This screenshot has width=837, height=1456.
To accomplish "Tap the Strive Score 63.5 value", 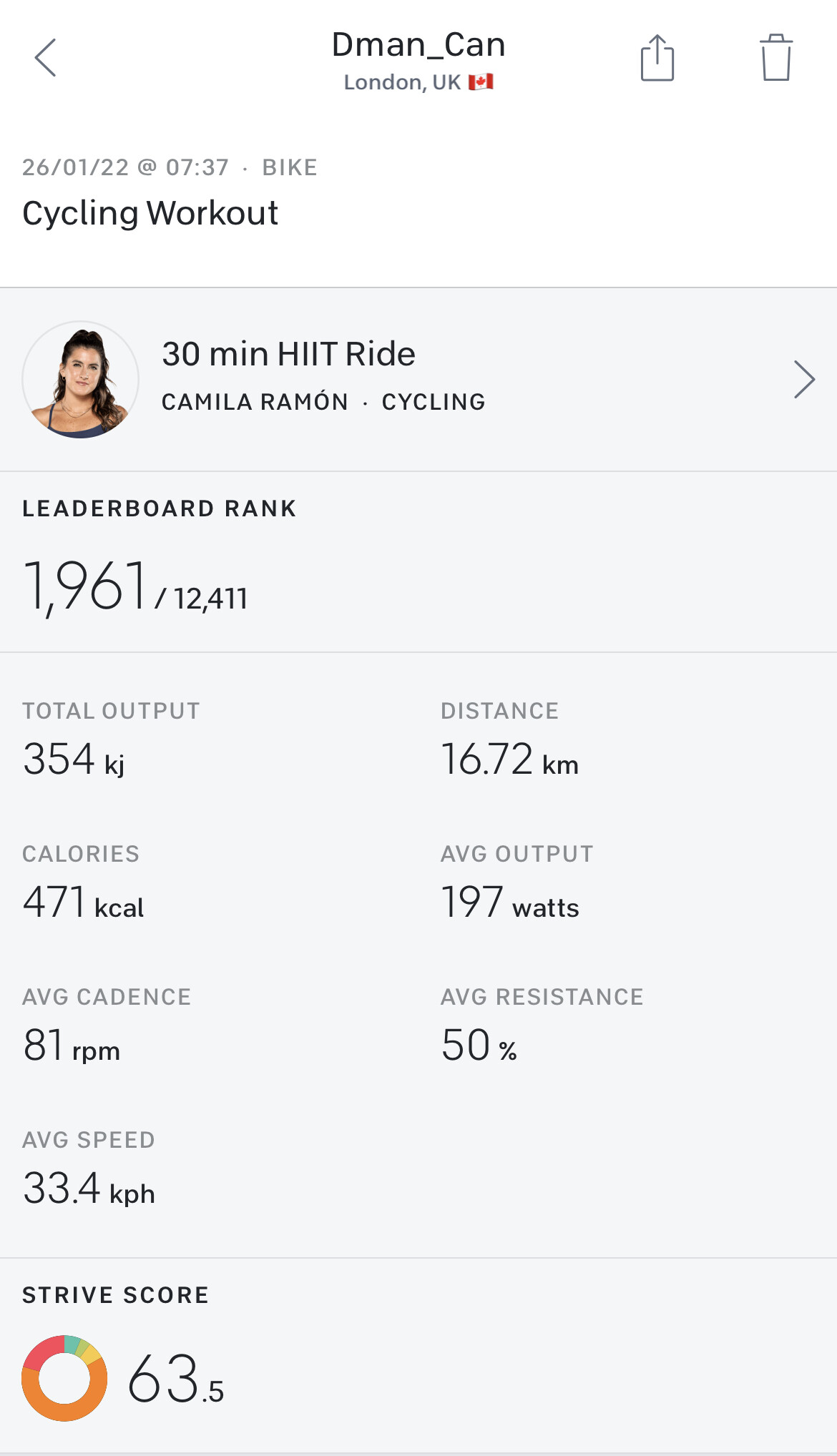I will coord(176,1379).
